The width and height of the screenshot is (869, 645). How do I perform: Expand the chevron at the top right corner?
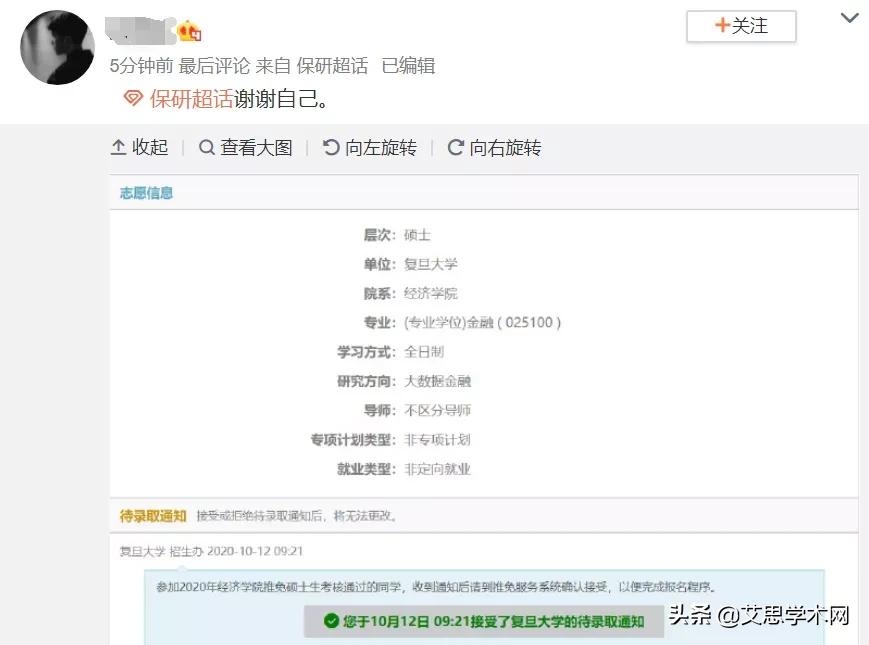(x=849, y=18)
